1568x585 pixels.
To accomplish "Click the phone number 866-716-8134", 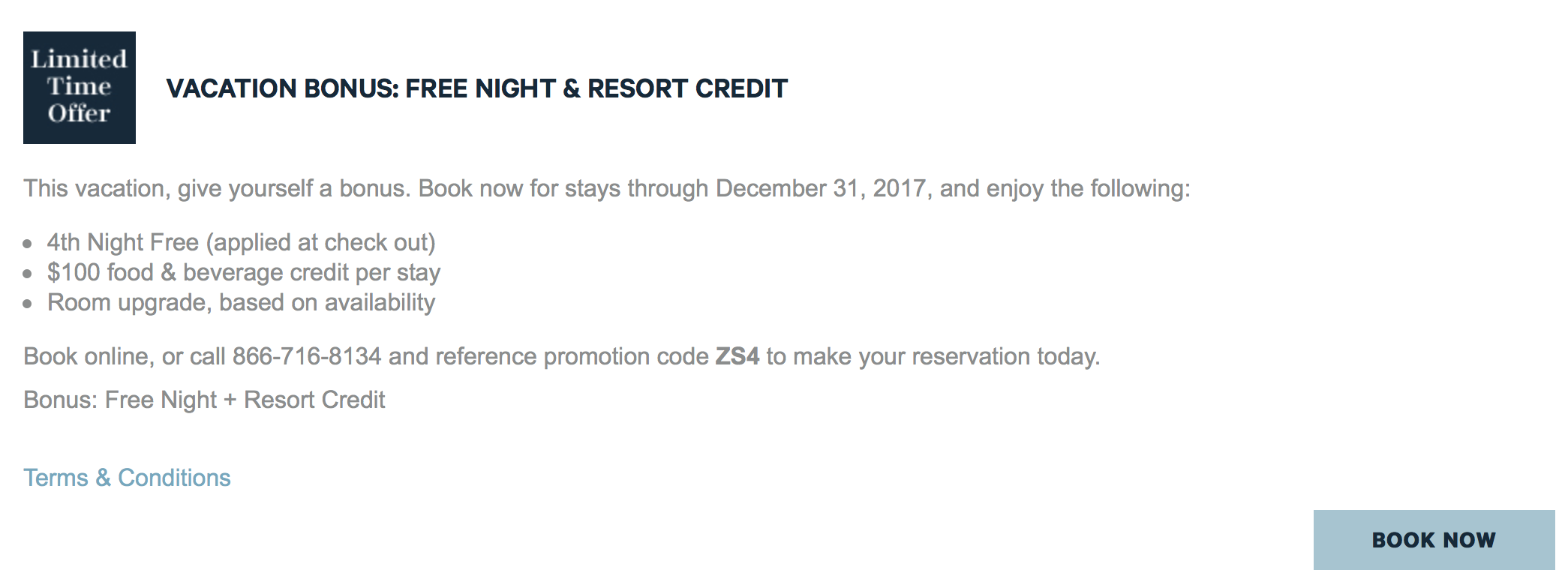I will tap(307, 356).
